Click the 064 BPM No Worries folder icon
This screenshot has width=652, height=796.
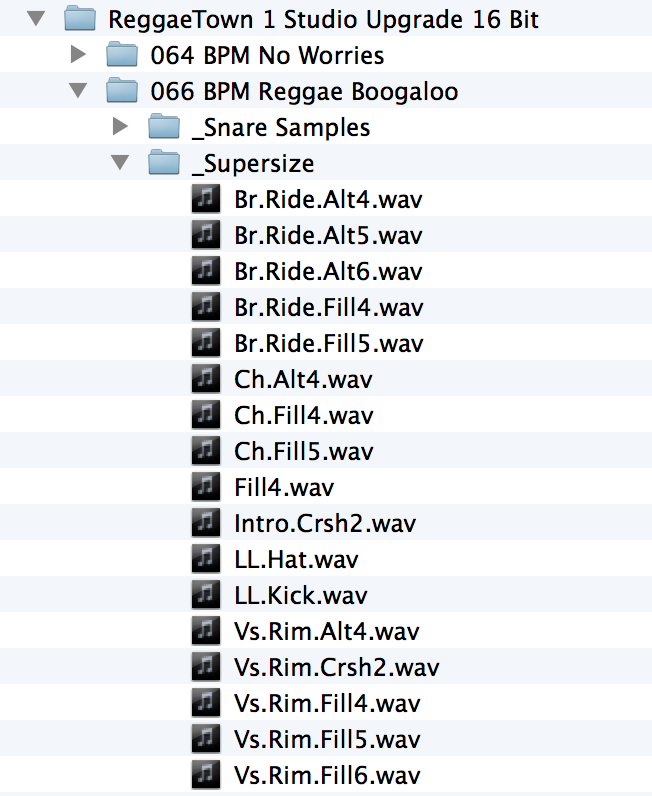[x=121, y=55]
